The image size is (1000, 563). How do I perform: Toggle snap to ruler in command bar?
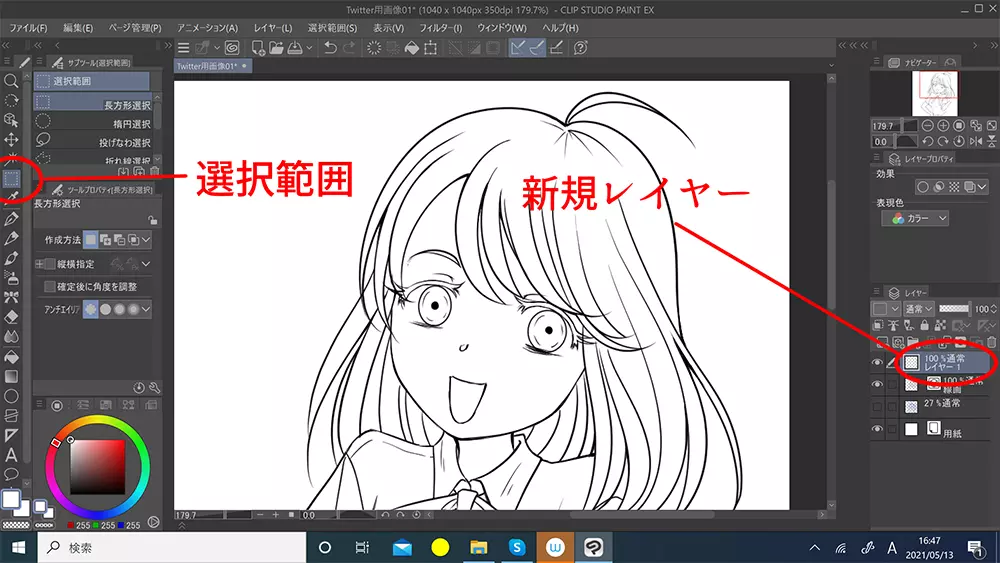(x=518, y=48)
